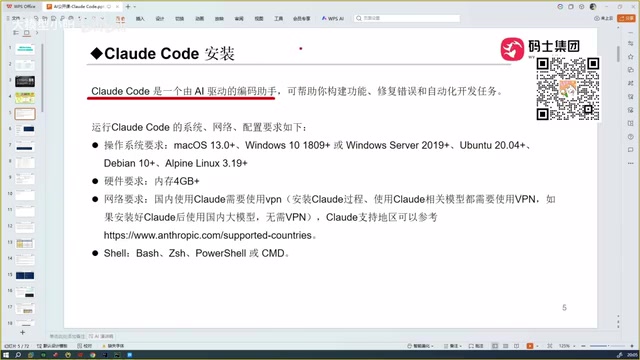Show outline view in slide panel

pyautogui.click(x=16, y=33)
